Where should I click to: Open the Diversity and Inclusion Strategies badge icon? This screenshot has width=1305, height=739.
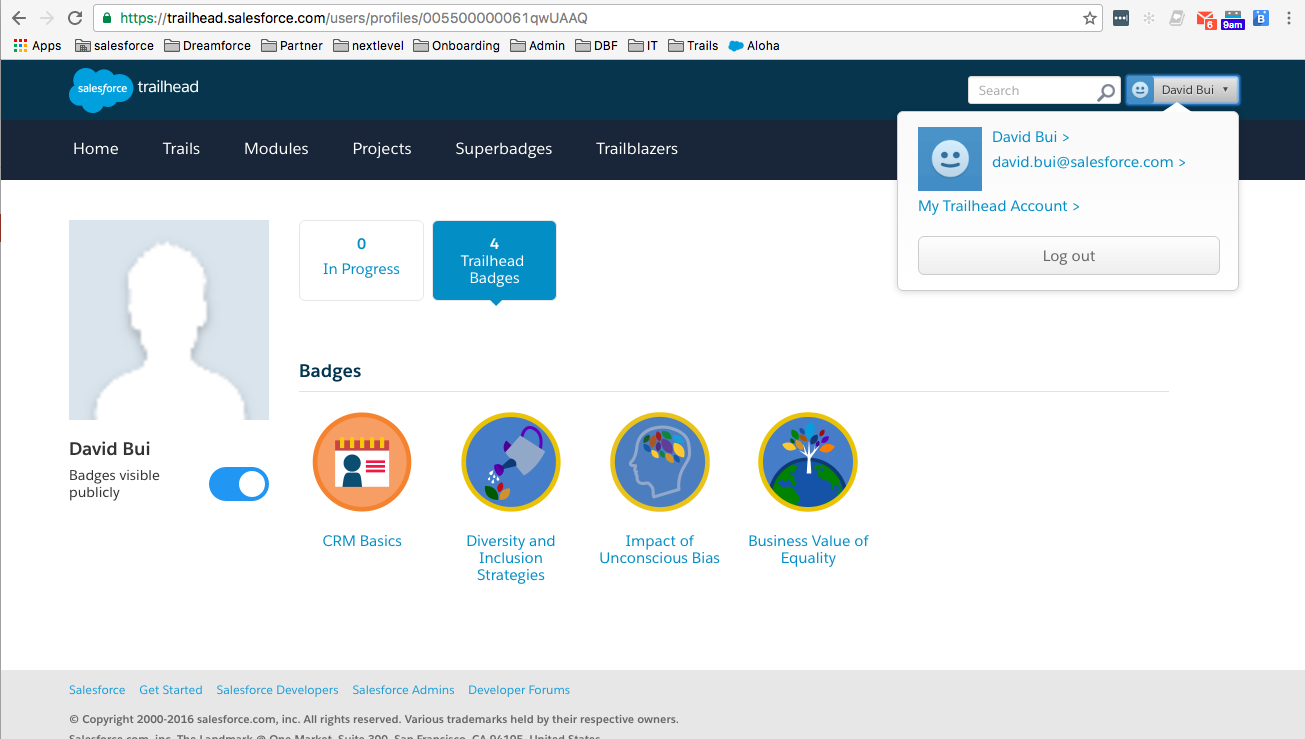coord(511,462)
